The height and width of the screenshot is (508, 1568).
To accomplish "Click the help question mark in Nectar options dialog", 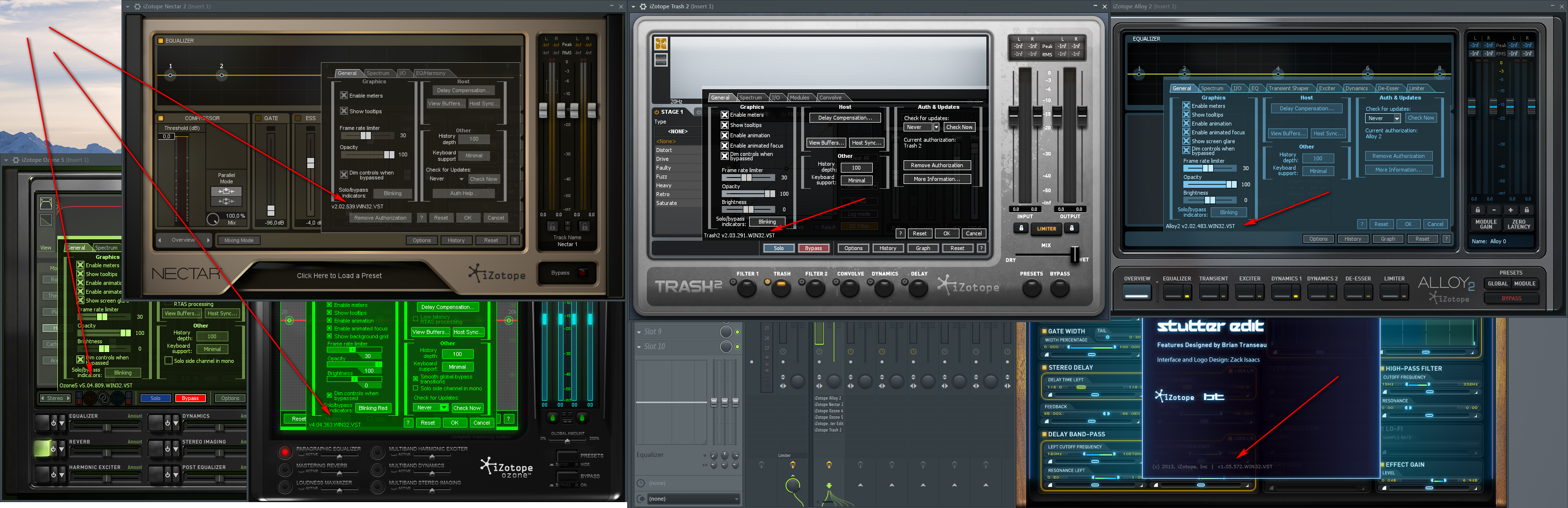I will (x=421, y=217).
